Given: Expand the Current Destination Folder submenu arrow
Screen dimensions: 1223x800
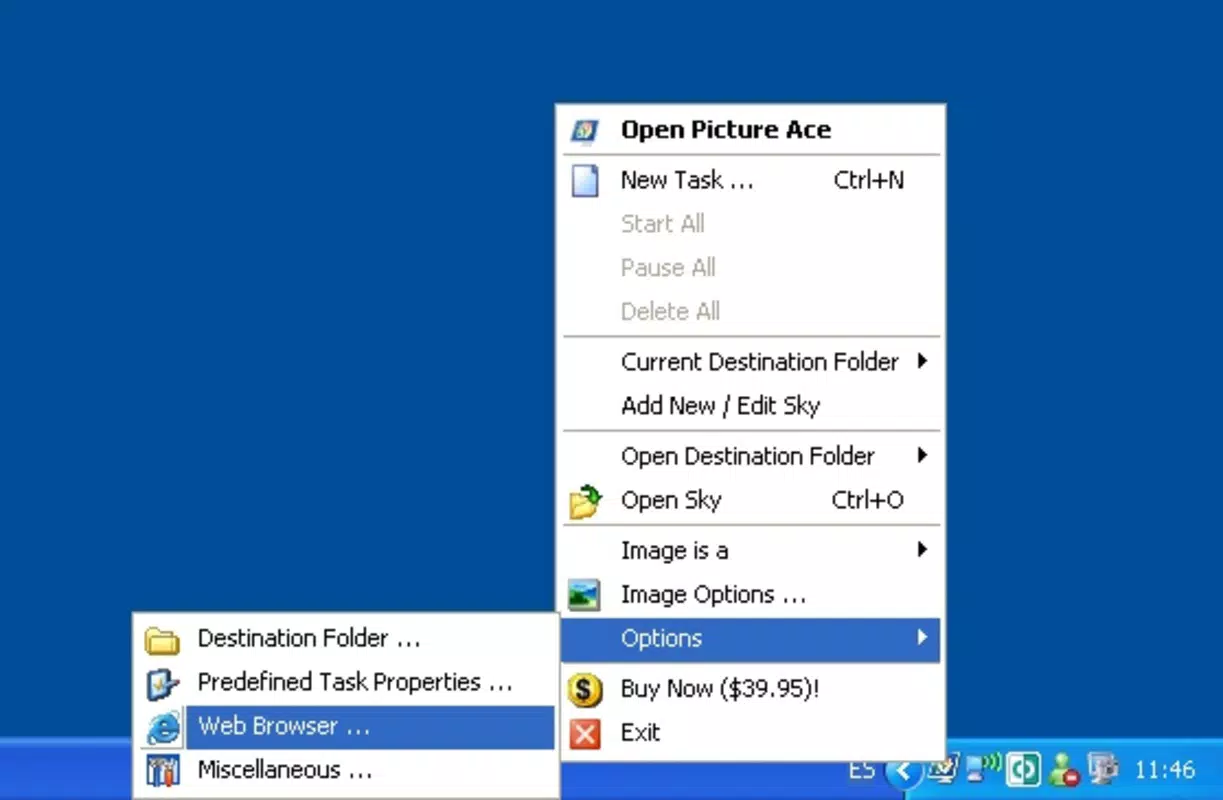Looking at the screenshot, I should point(922,362).
